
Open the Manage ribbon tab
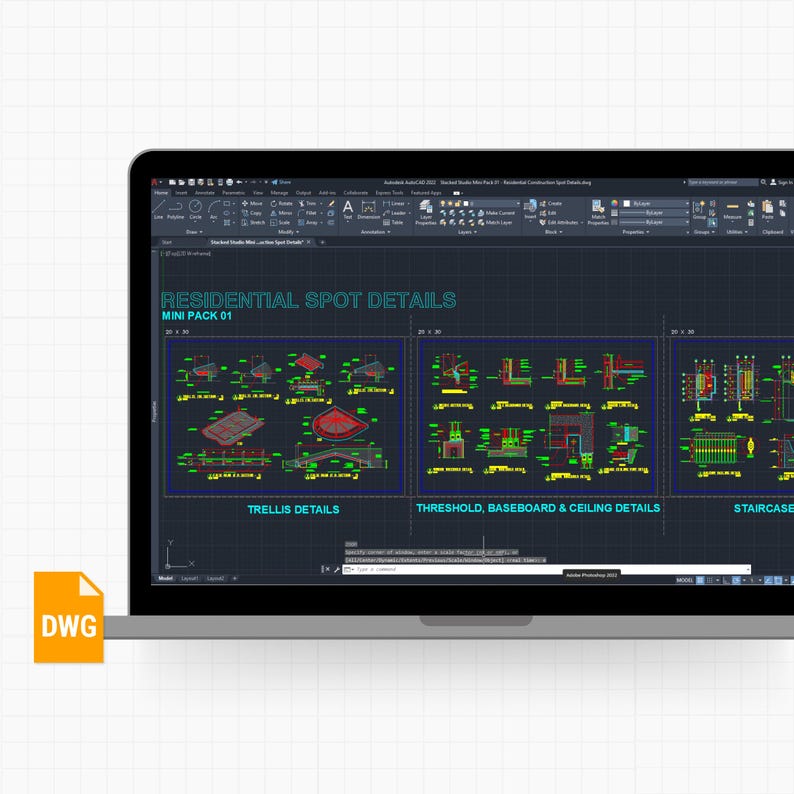point(279,193)
